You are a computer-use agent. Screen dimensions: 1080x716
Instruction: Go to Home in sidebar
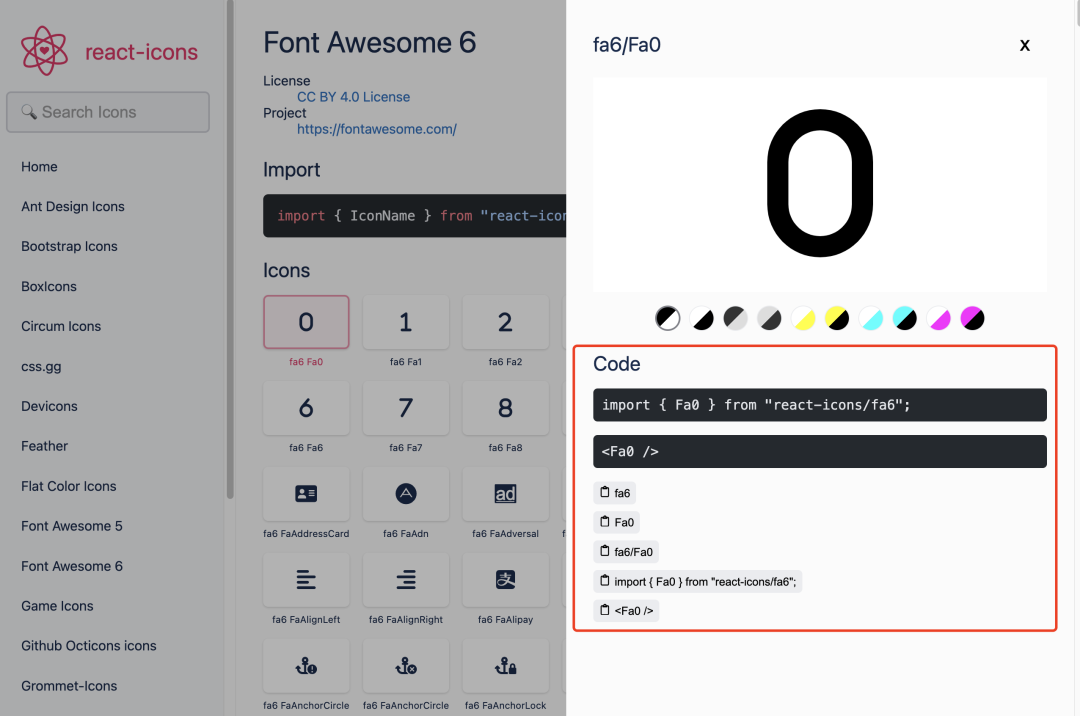coord(39,167)
